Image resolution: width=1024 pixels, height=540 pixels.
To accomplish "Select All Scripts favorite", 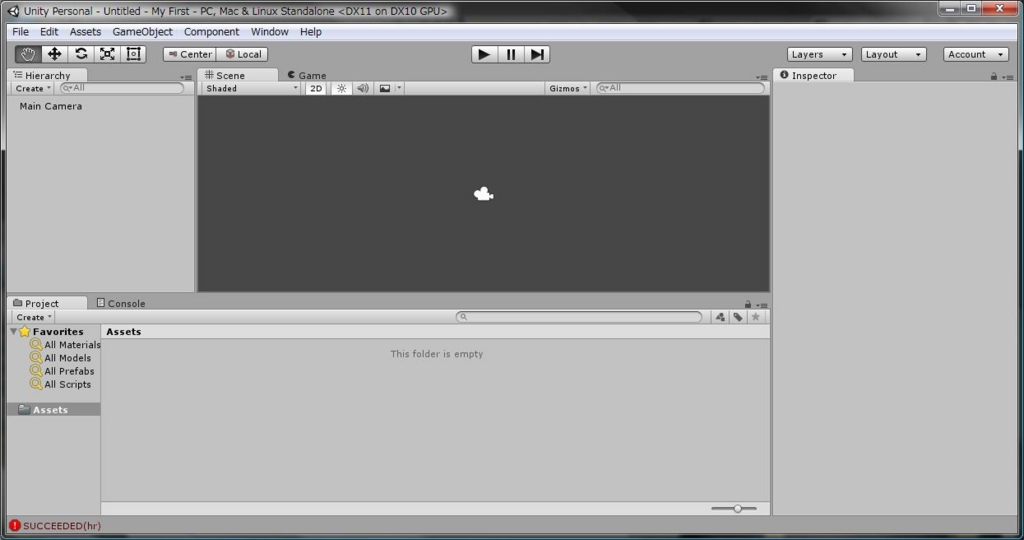I will (61, 384).
